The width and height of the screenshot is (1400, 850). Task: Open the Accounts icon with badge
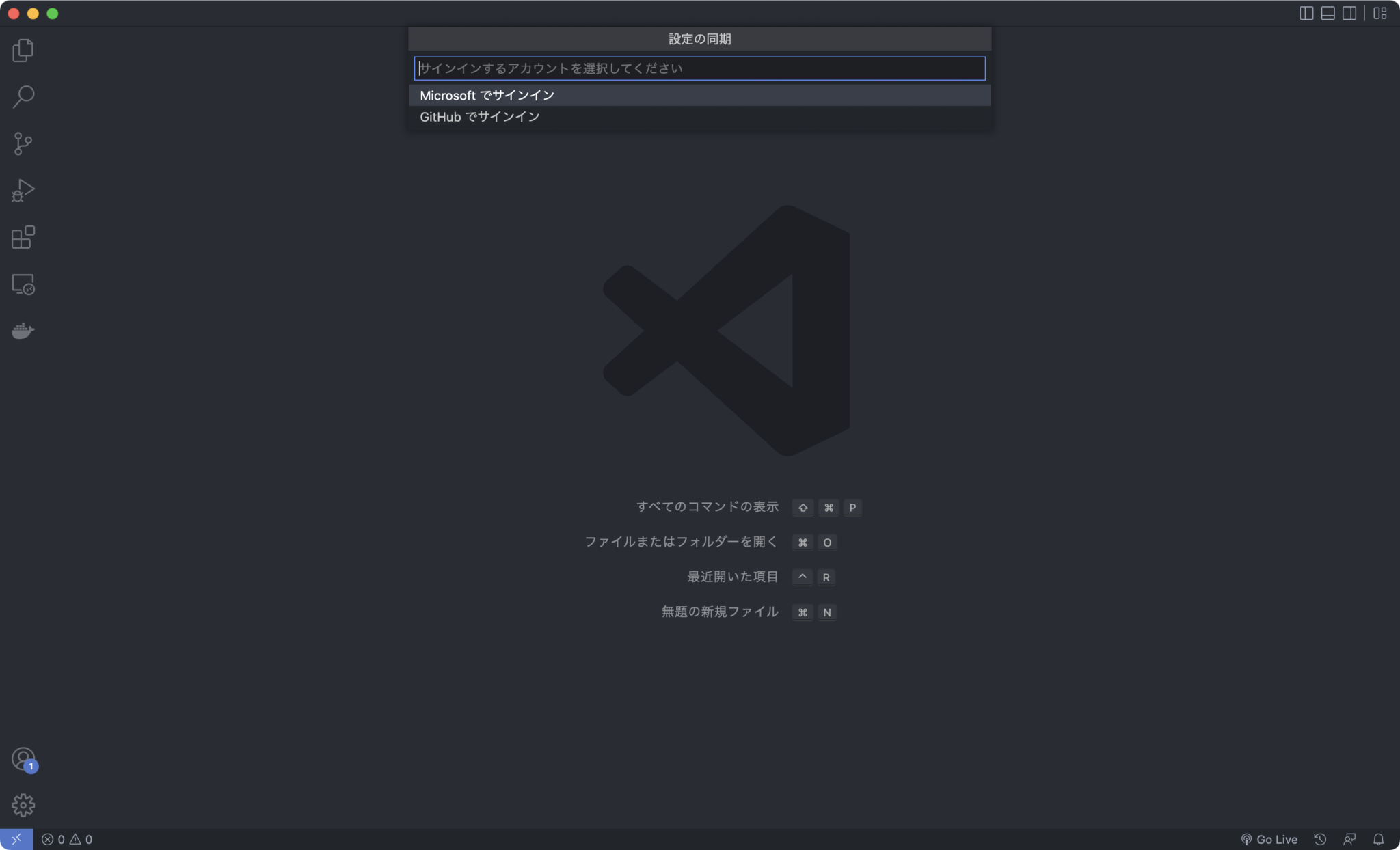[x=23, y=758]
